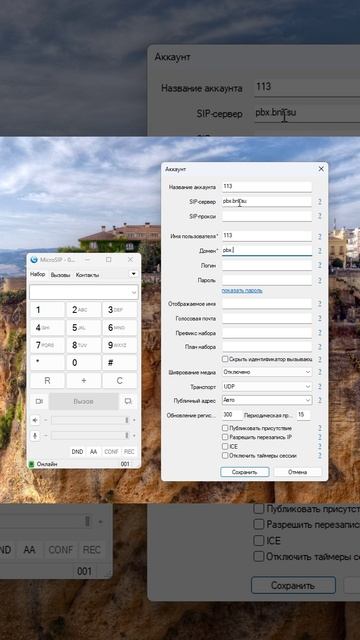Click the Периодическая field showing 15

(x=303, y=415)
